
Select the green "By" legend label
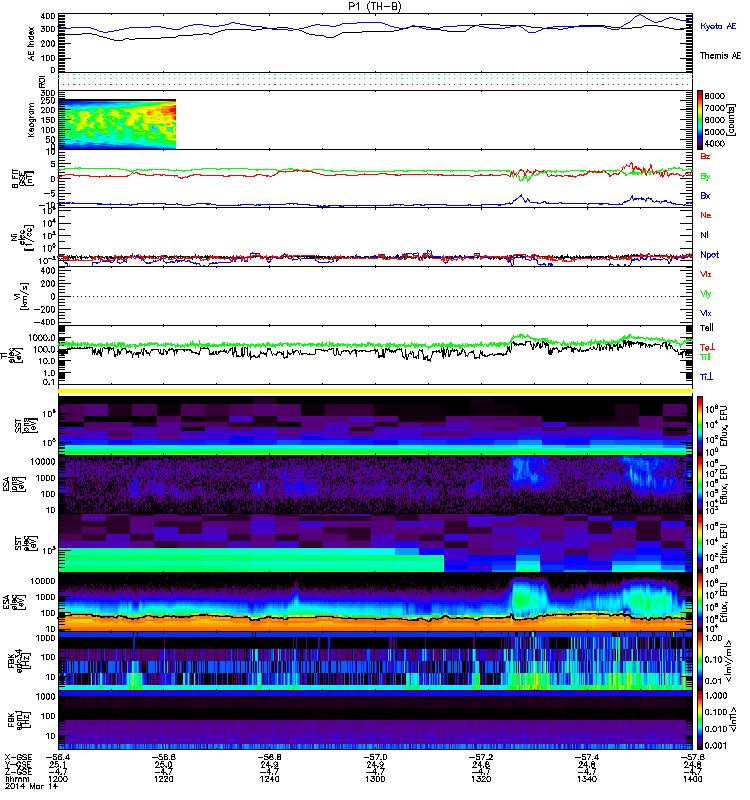click(x=705, y=177)
